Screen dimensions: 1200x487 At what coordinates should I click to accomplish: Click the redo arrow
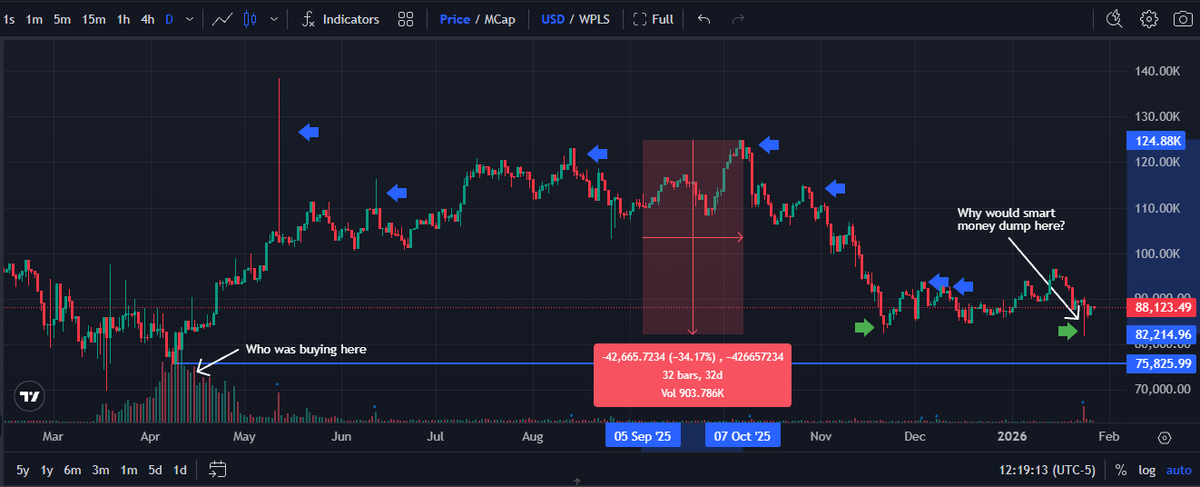point(738,19)
